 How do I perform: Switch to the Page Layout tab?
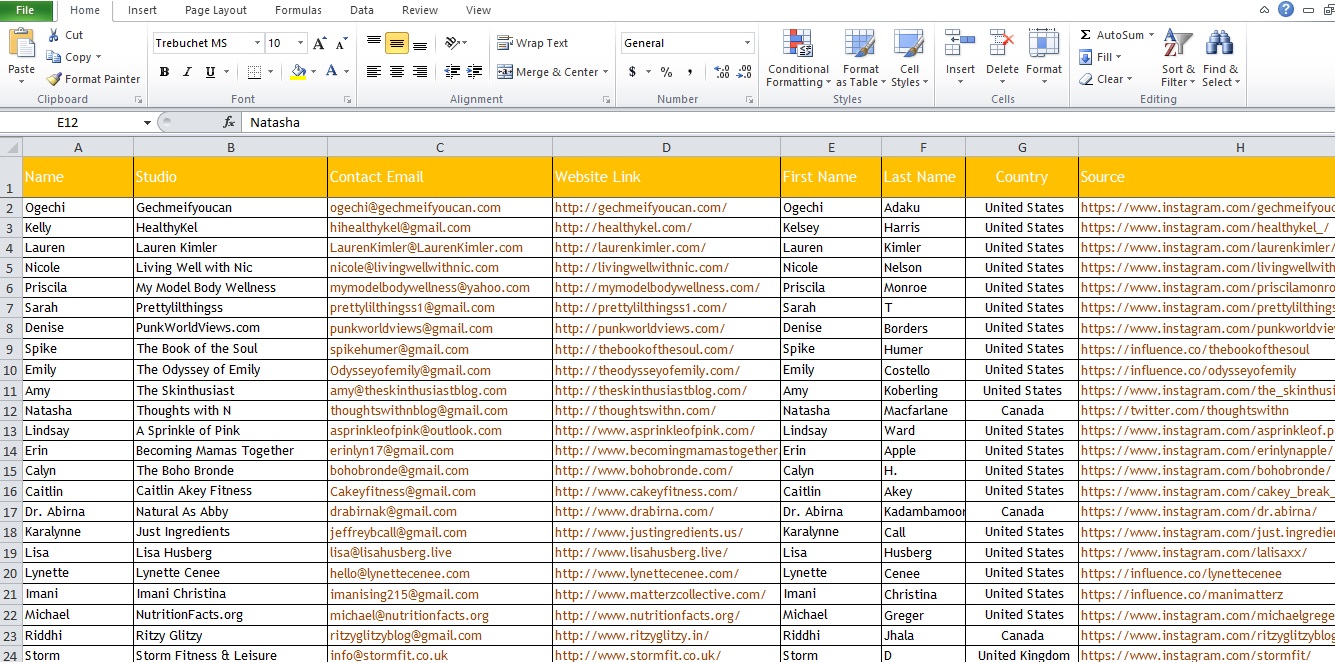[216, 10]
